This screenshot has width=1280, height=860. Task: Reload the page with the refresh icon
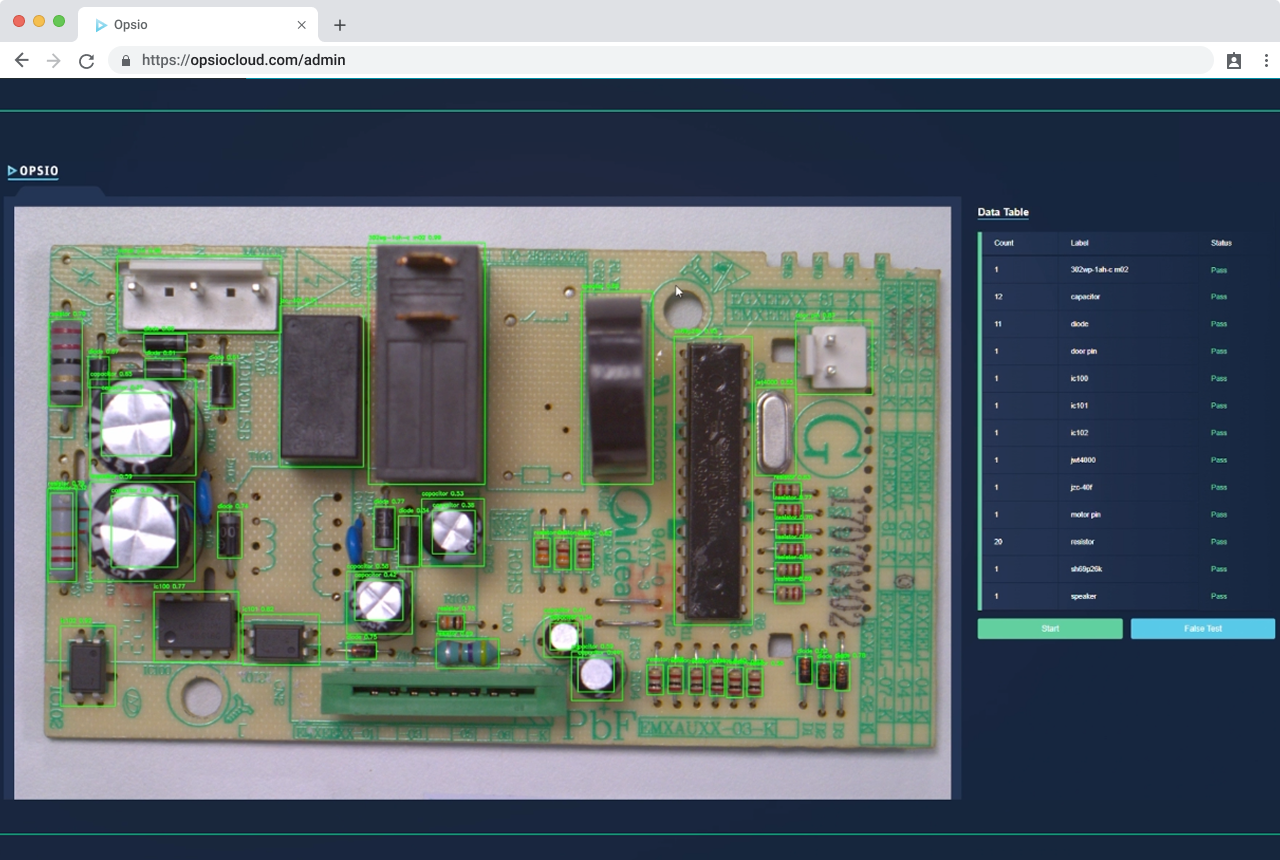(x=85, y=60)
